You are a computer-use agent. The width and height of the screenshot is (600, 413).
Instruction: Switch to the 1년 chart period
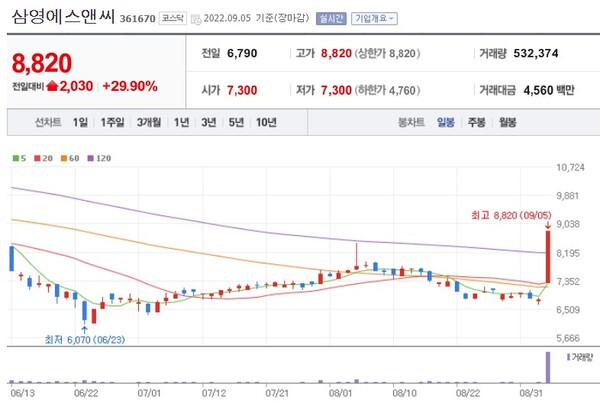click(x=181, y=122)
